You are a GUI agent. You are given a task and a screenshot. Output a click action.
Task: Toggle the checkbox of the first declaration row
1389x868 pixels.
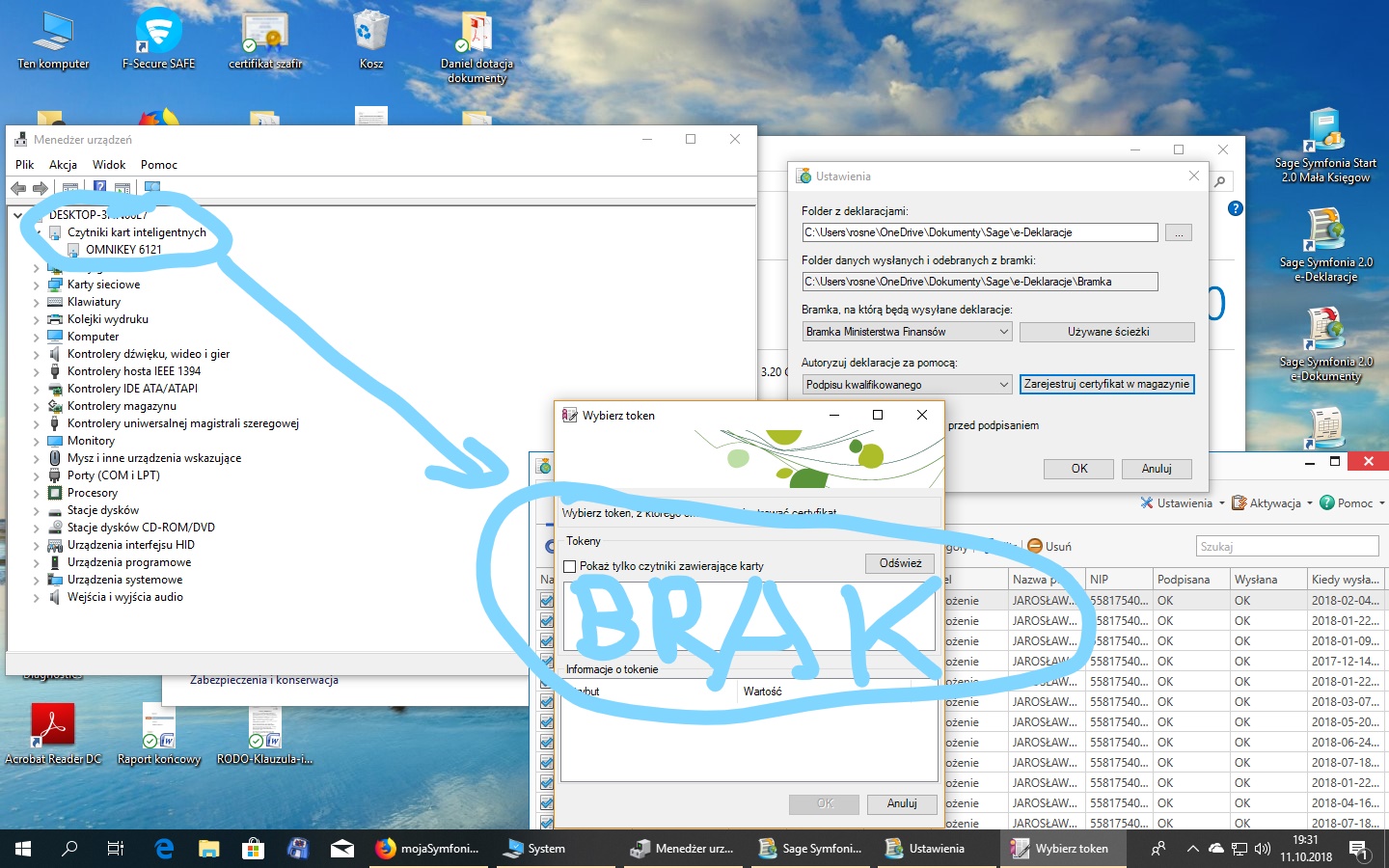click(547, 600)
